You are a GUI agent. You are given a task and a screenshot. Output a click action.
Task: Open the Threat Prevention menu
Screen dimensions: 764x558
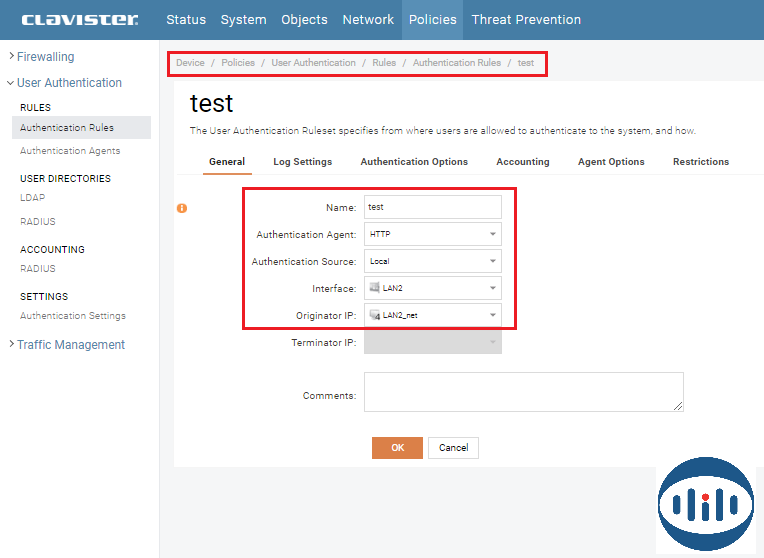pos(525,19)
